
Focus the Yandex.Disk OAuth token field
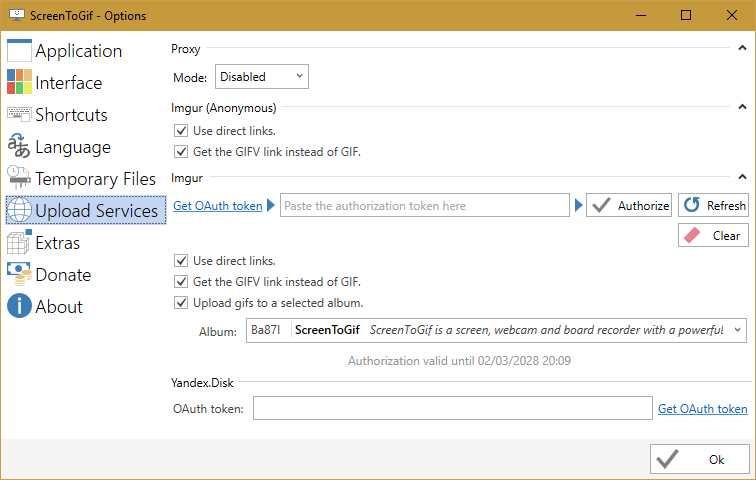[452, 408]
